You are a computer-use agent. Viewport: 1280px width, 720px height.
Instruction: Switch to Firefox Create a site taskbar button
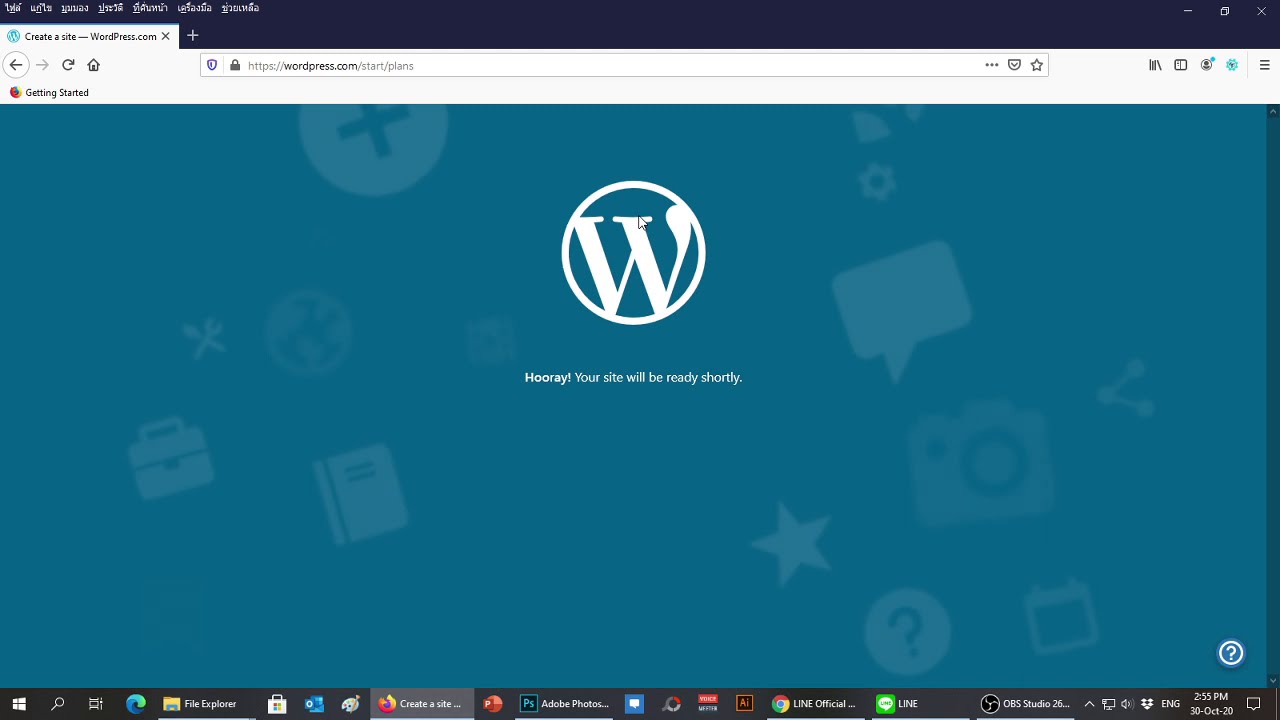pyautogui.click(x=421, y=704)
